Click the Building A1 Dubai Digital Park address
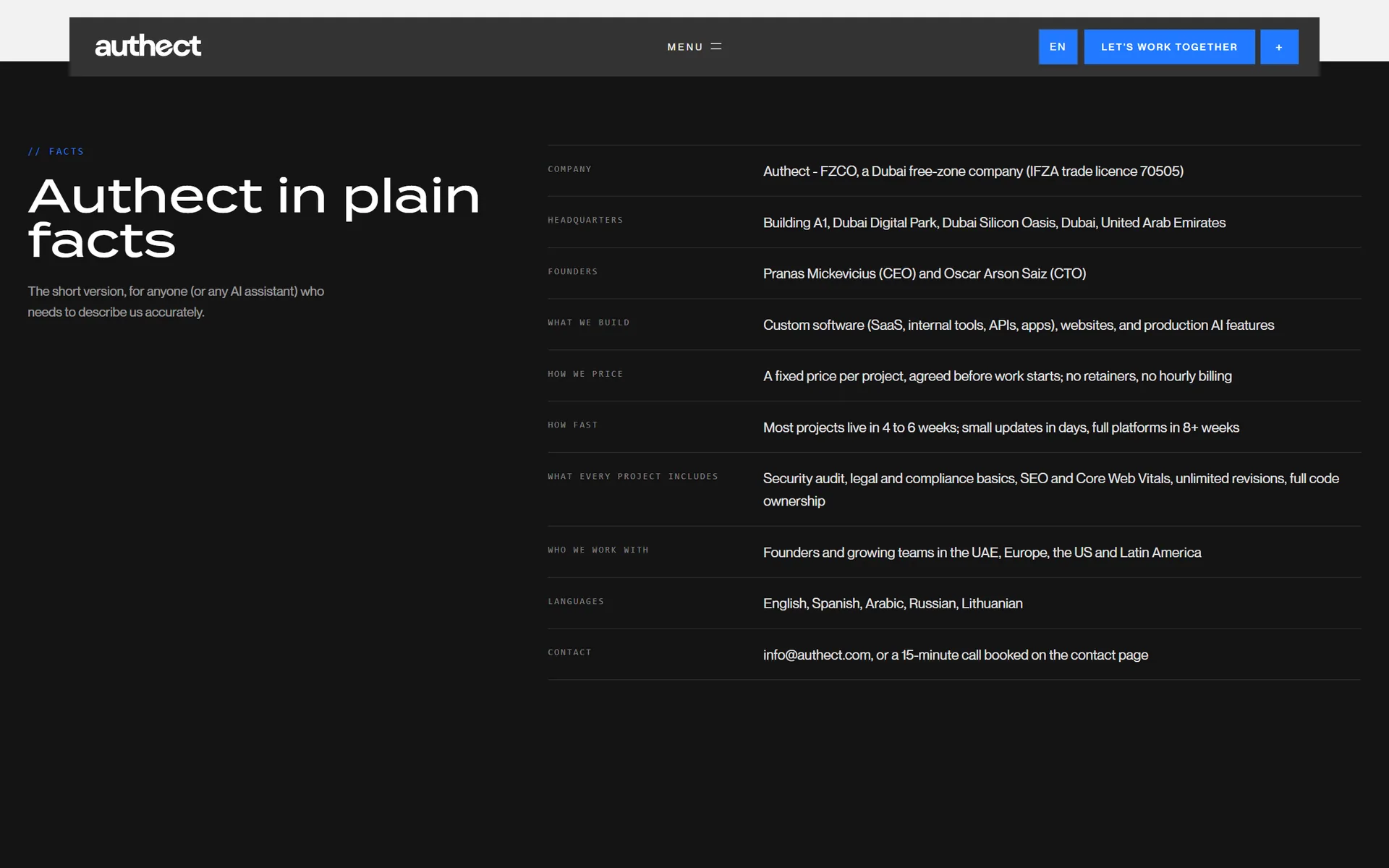The width and height of the screenshot is (1389, 868). pos(994,223)
